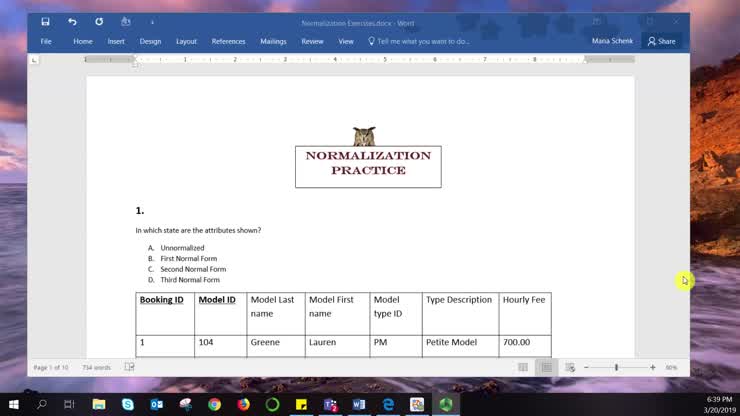This screenshot has height=416, width=740.
Task: Open the Windows Start menu
Action: click(13, 405)
